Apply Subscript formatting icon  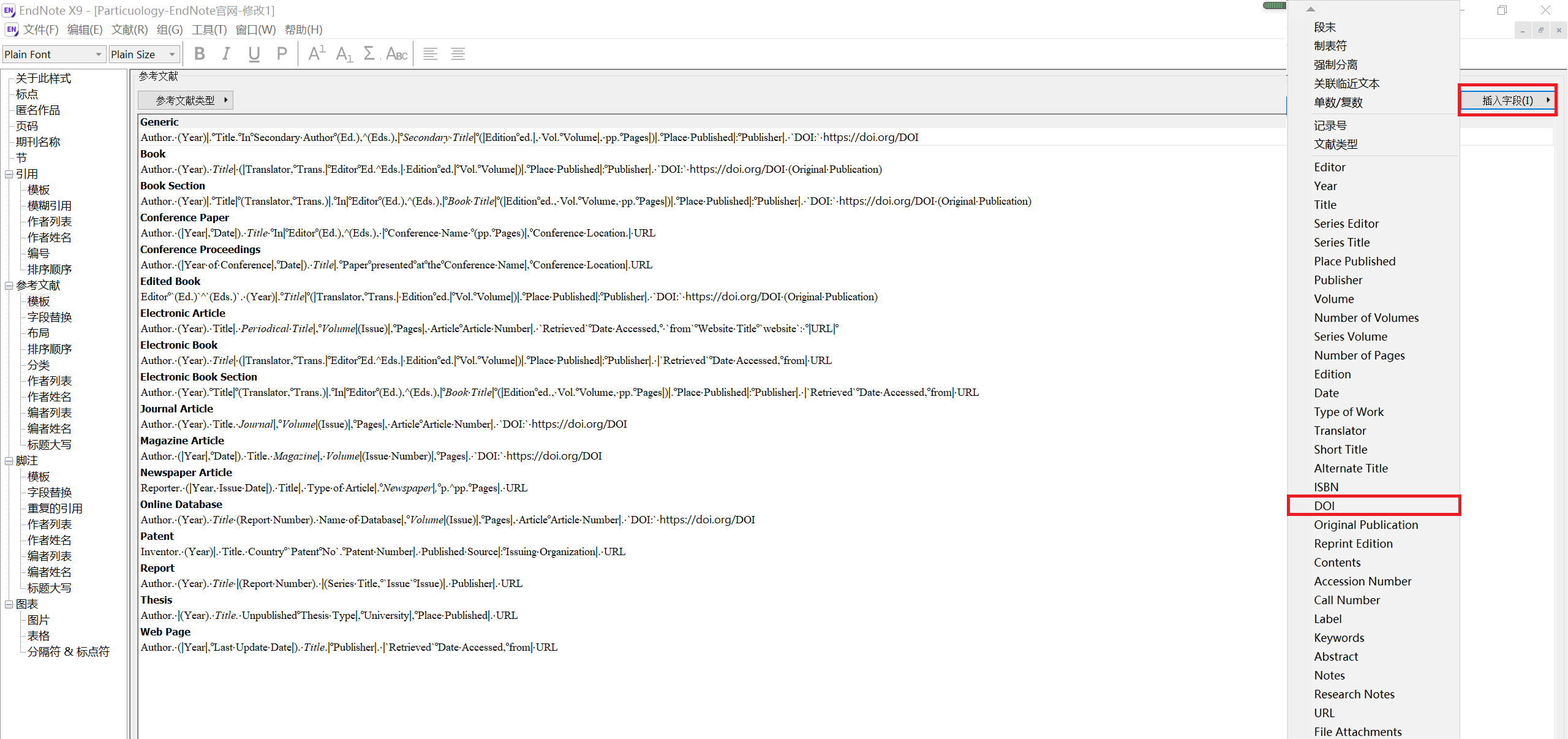point(344,54)
